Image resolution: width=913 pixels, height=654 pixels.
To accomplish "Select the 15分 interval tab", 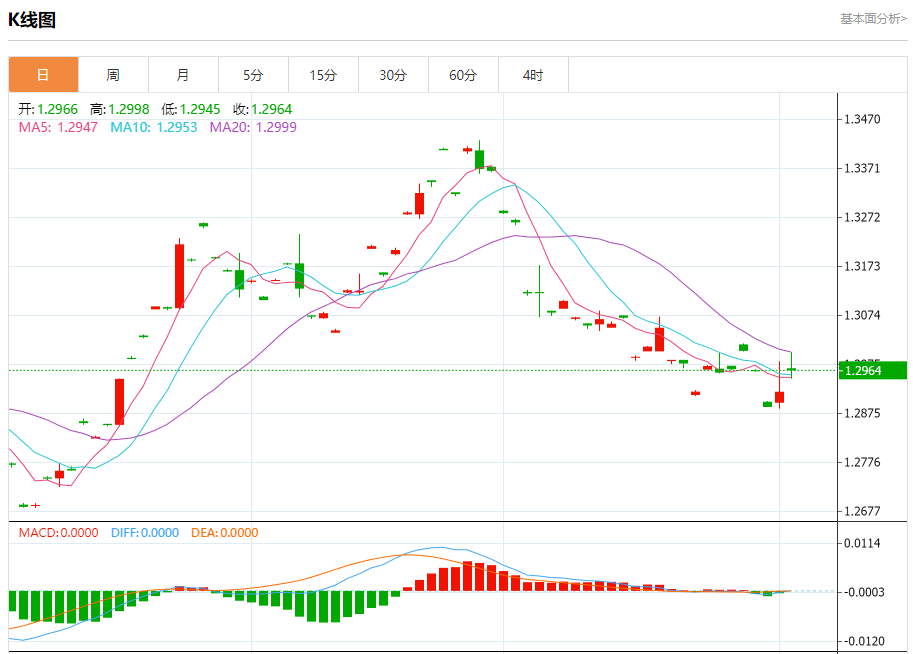I will pyautogui.click(x=323, y=75).
